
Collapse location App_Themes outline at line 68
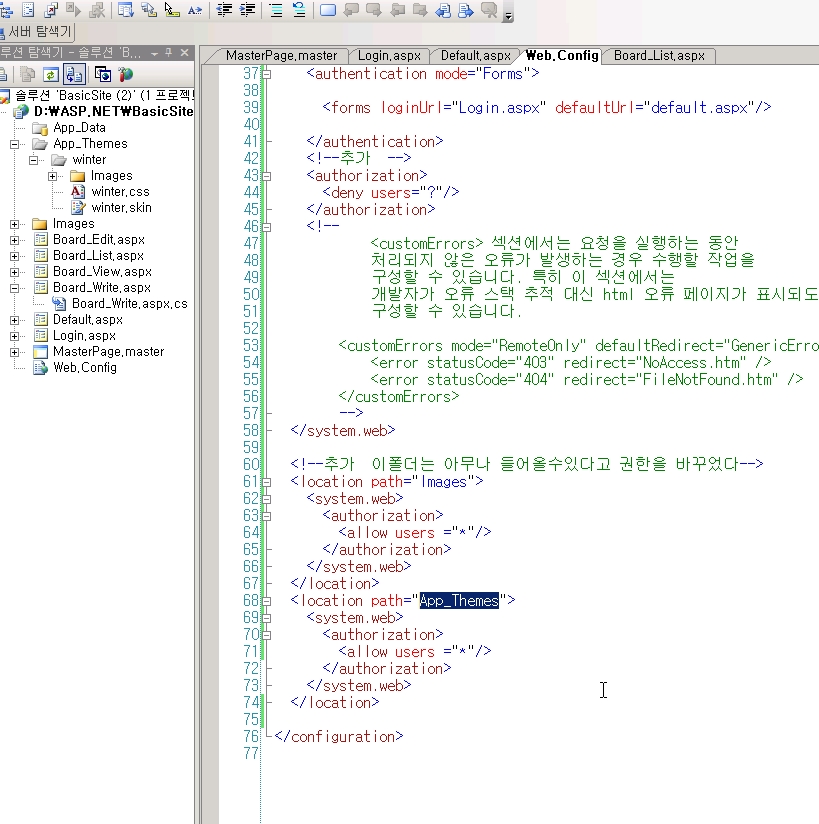(x=267, y=601)
